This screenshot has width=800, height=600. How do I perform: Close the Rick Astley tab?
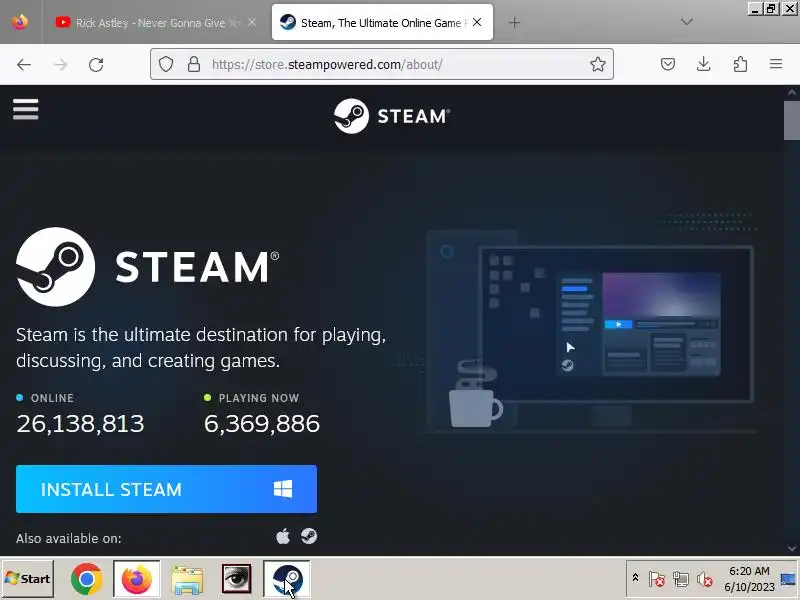[x=252, y=22]
